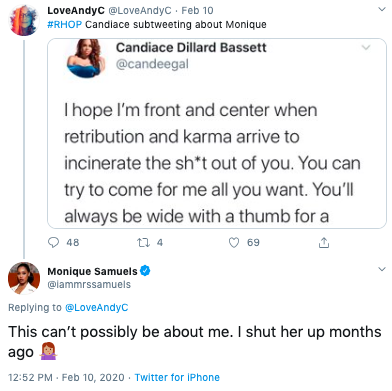Click the Twitter for iPhone link
This screenshot has width=392, height=391.
click(177, 377)
